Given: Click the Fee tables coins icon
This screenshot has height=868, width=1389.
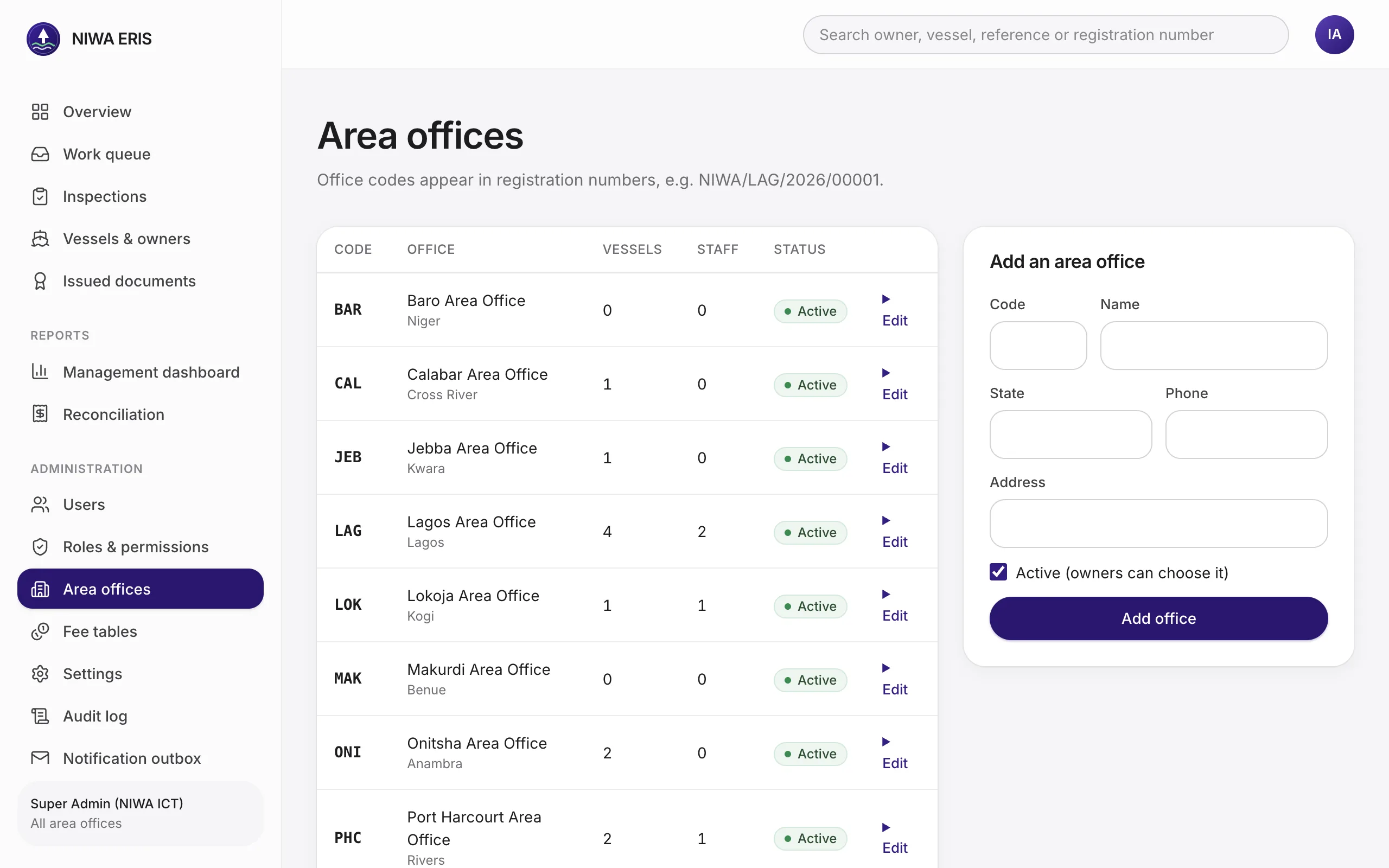Looking at the screenshot, I should (x=40, y=631).
